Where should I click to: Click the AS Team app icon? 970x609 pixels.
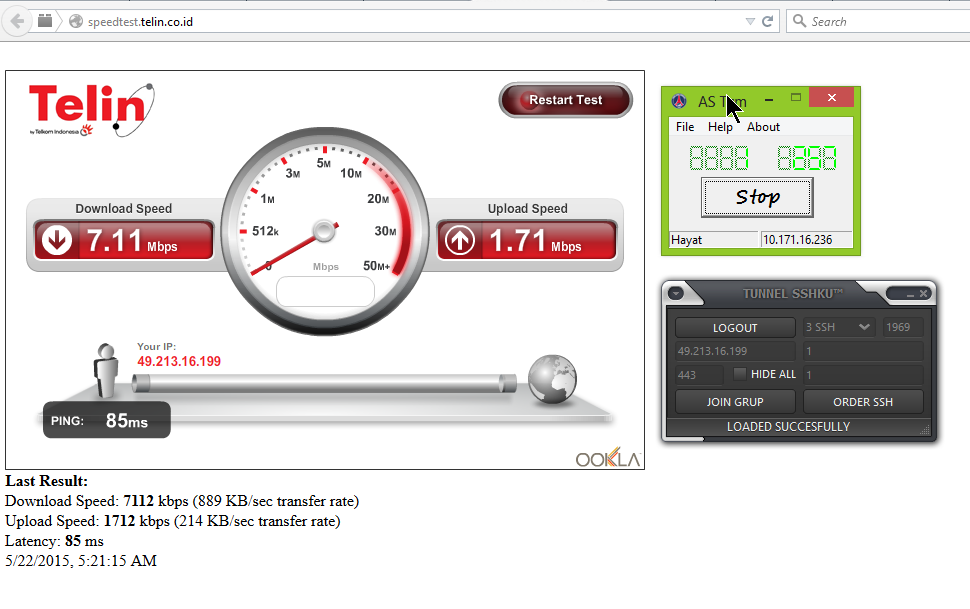pyautogui.click(x=679, y=101)
